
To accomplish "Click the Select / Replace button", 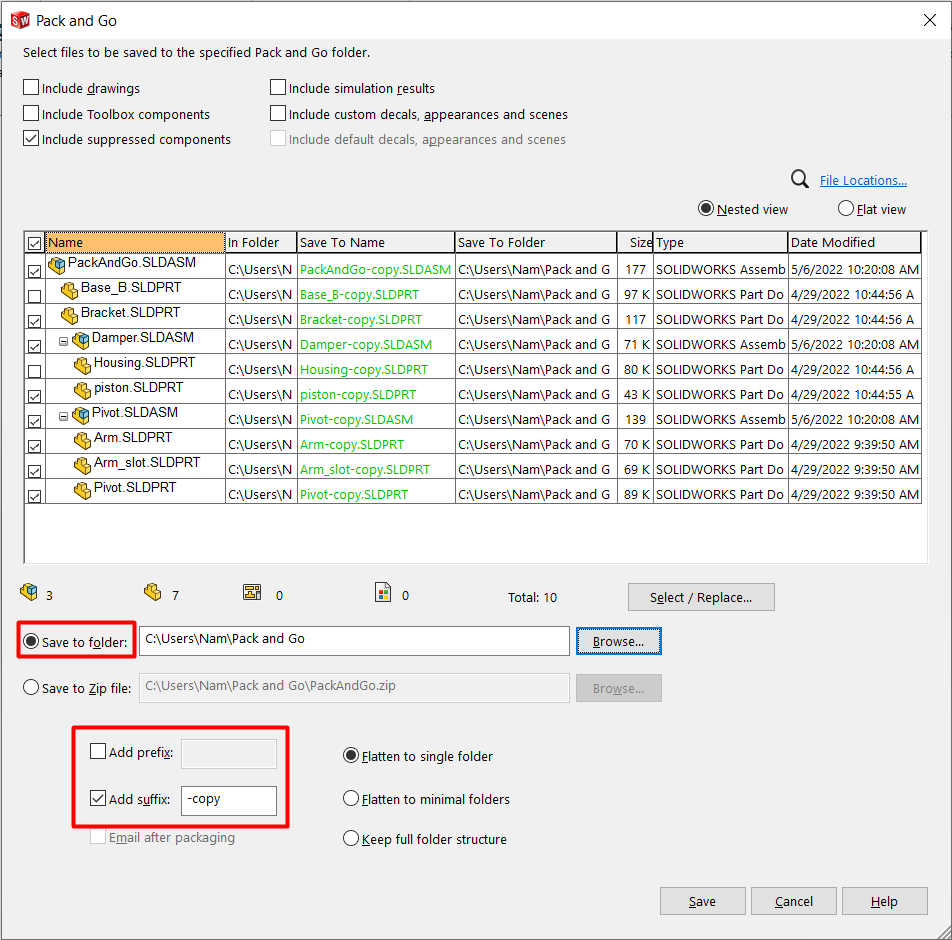I will point(701,597).
